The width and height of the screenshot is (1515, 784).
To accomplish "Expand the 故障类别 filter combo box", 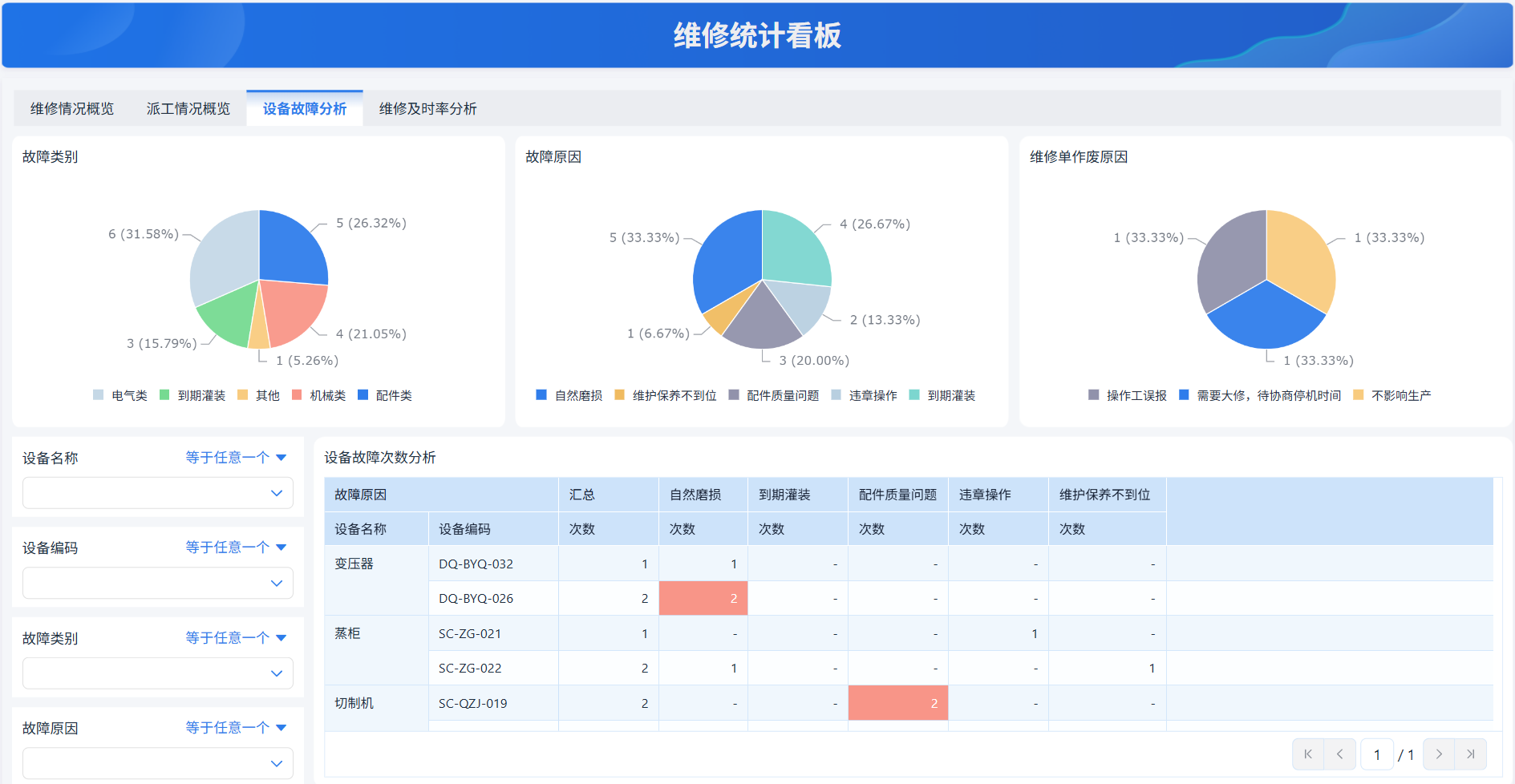I will 158,673.
